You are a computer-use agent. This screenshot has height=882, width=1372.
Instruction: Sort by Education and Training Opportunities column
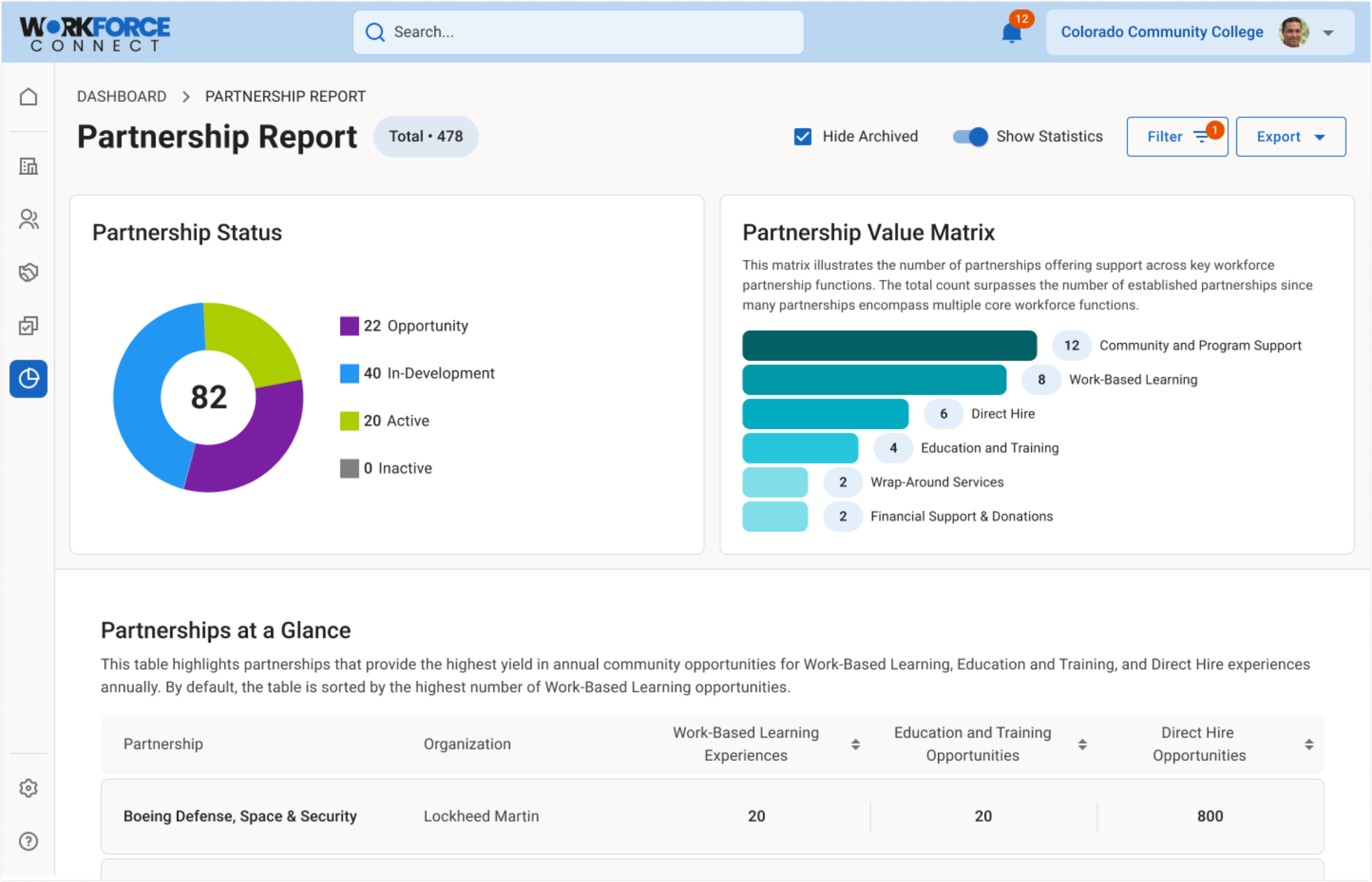click(x=1082, y=744)
